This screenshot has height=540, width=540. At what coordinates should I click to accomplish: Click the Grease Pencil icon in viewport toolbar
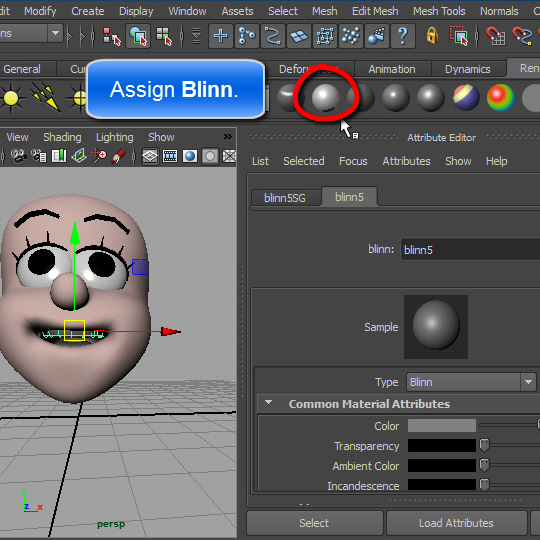pyautogui.click(x=118, y=156)
